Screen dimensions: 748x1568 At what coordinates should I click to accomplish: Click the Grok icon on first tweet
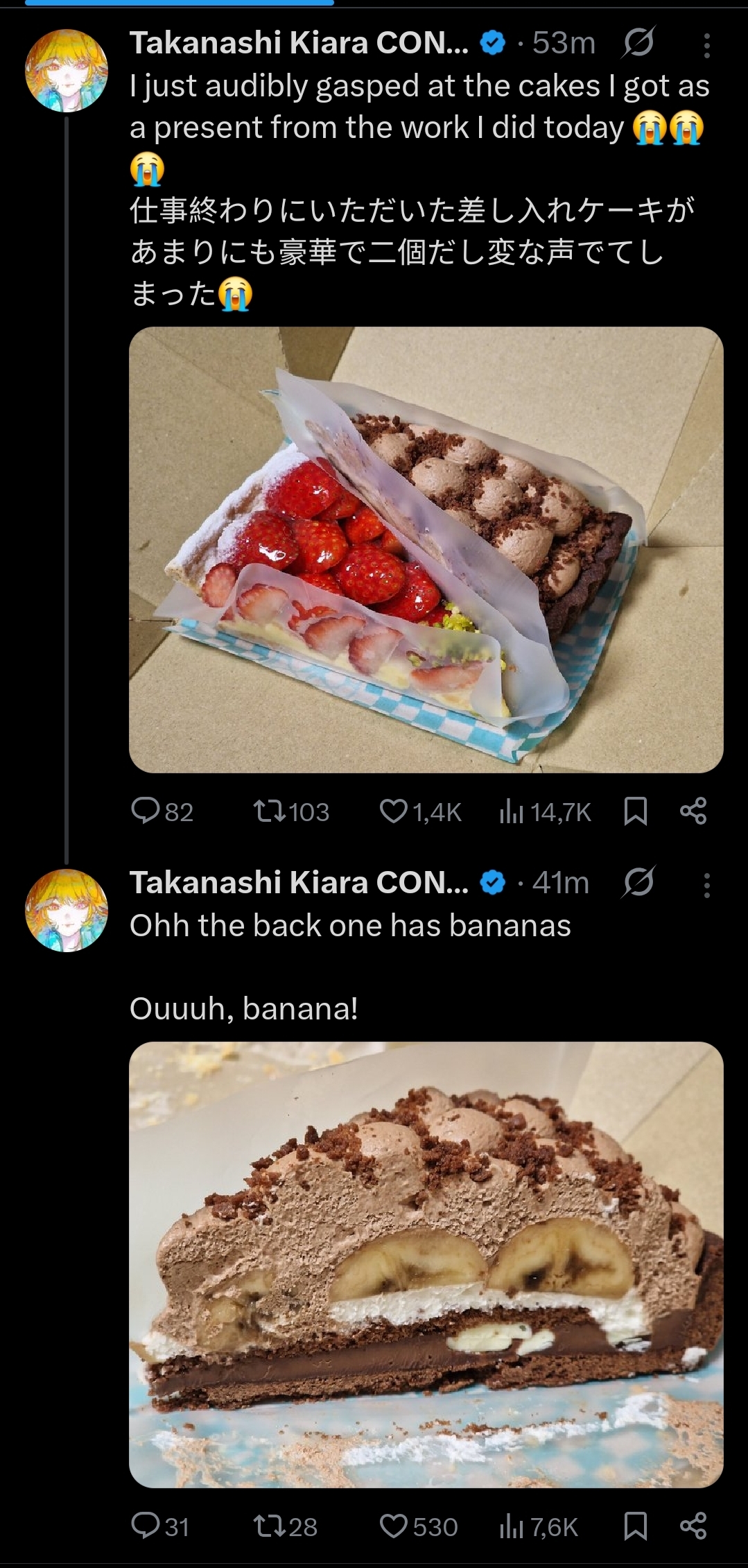click(638, 44)
